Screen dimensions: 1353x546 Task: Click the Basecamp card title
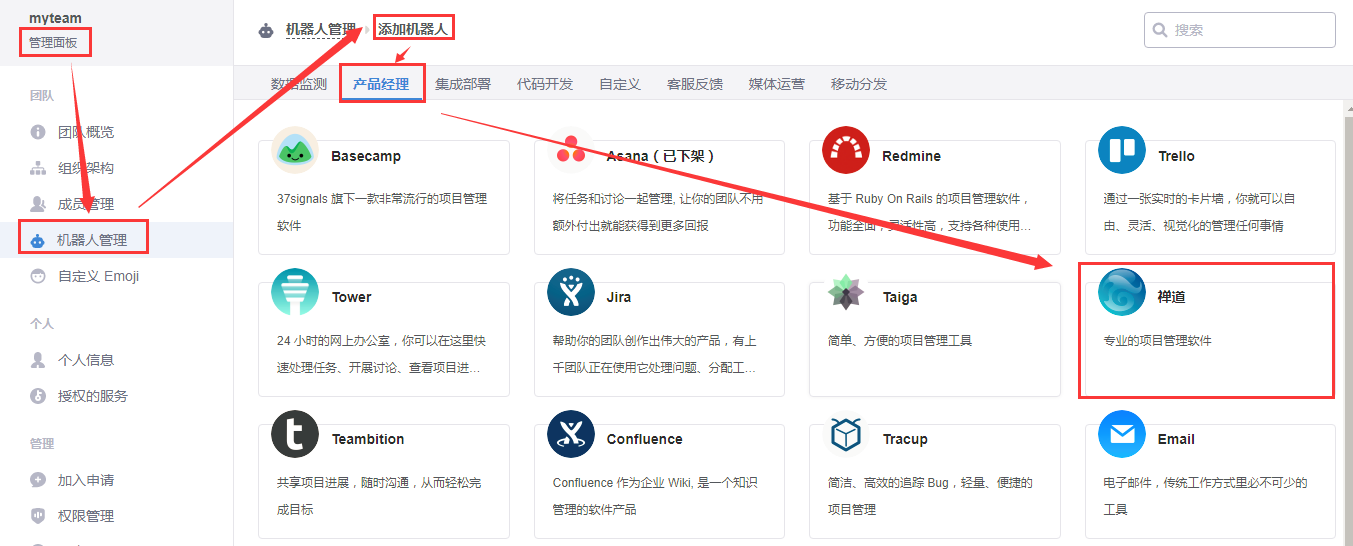pos(366,156)
